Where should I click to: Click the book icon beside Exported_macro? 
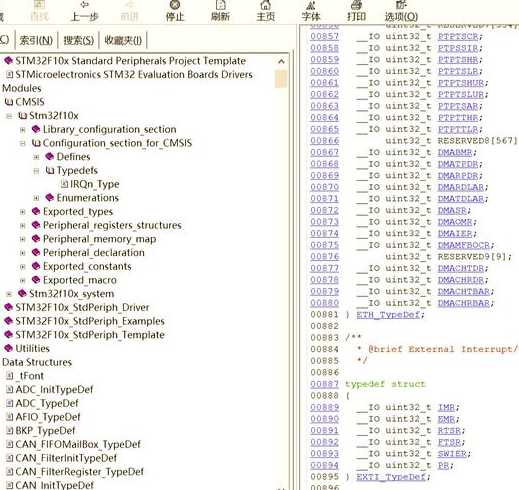click(x=36, y=280)
